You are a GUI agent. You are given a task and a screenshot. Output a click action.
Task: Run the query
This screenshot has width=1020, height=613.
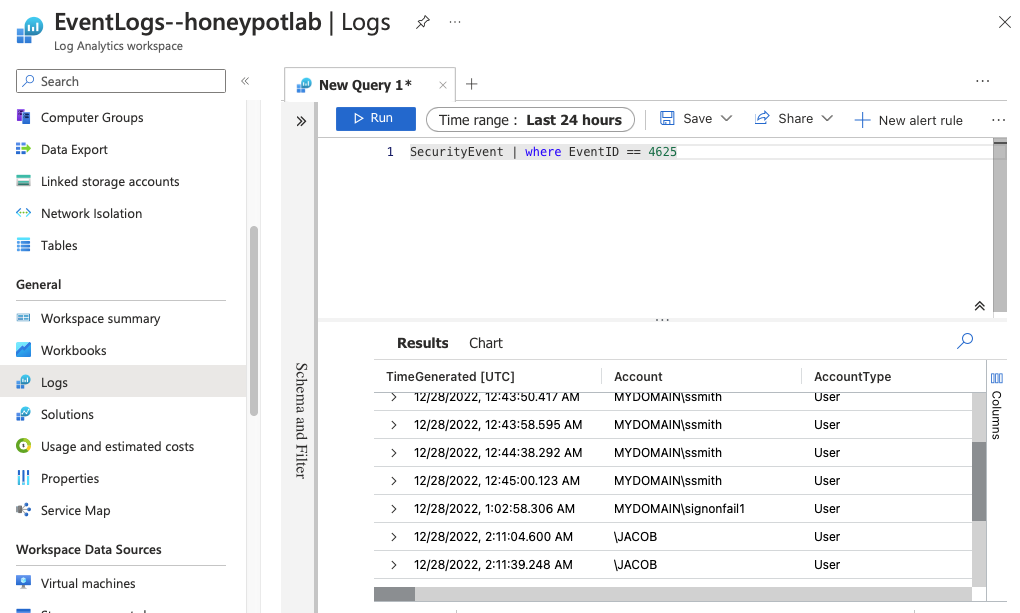(375, 118)
